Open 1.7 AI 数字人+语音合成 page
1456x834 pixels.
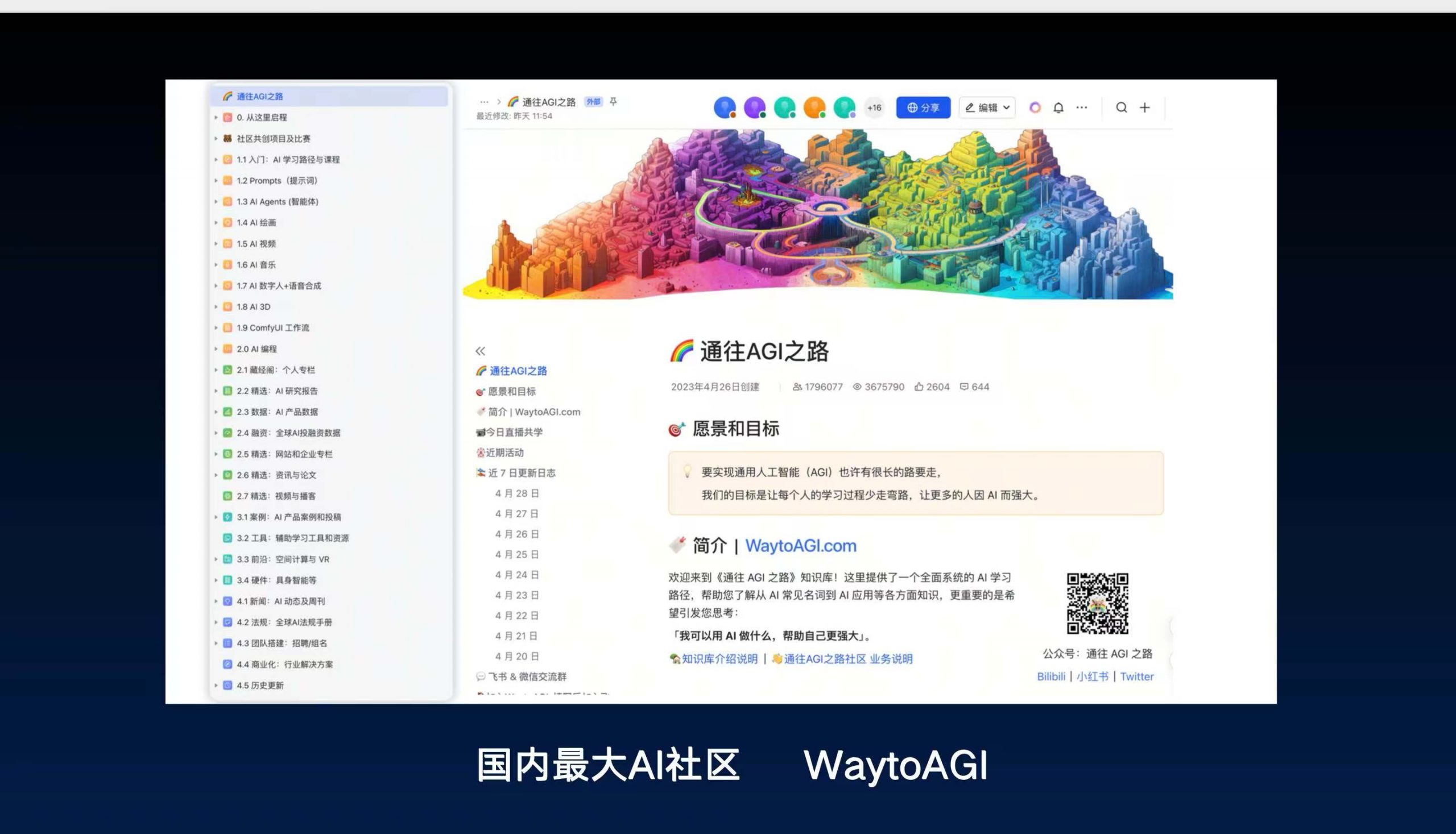pos(279,286)
